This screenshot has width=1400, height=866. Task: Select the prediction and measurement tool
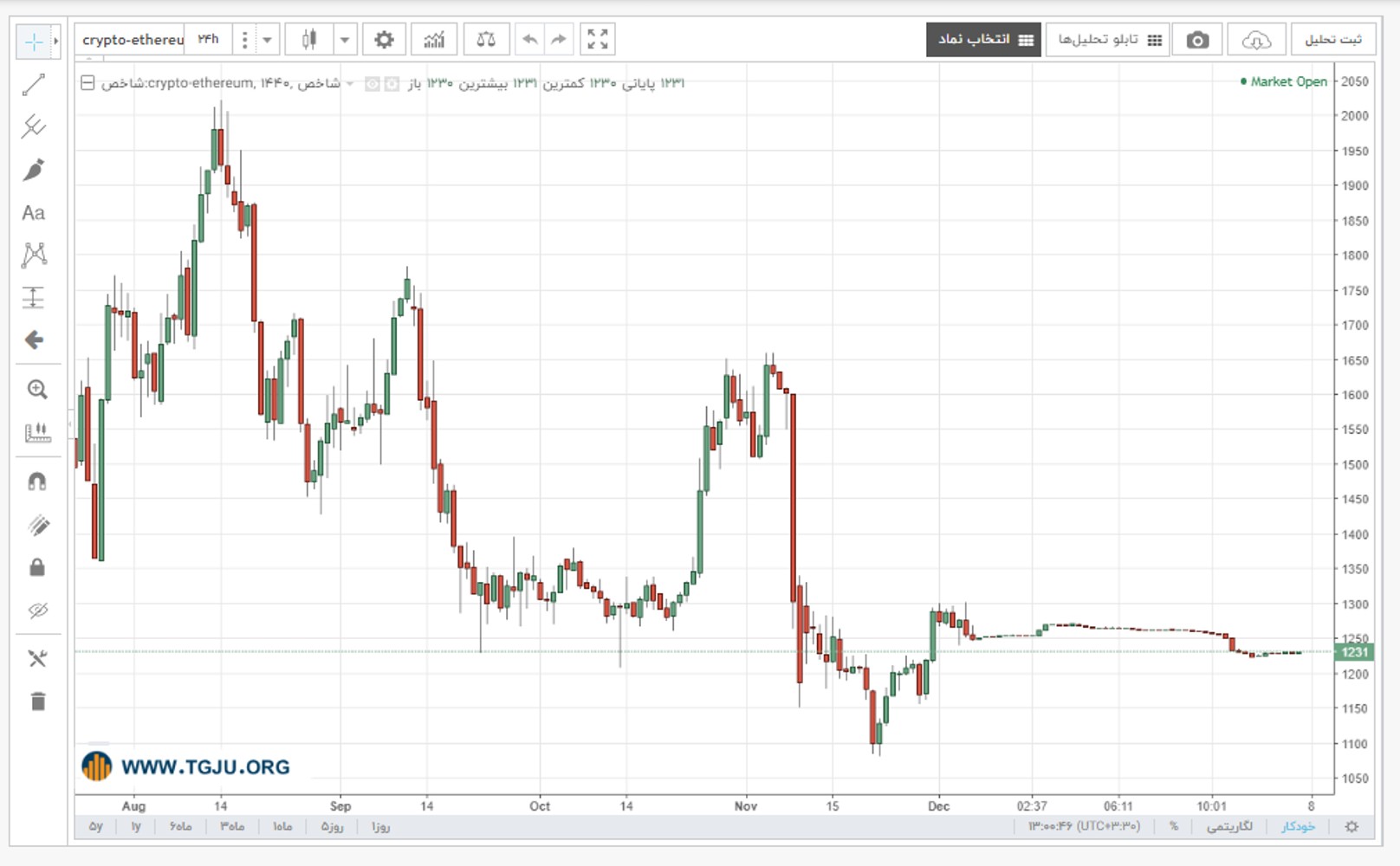(x=34, y=297)
